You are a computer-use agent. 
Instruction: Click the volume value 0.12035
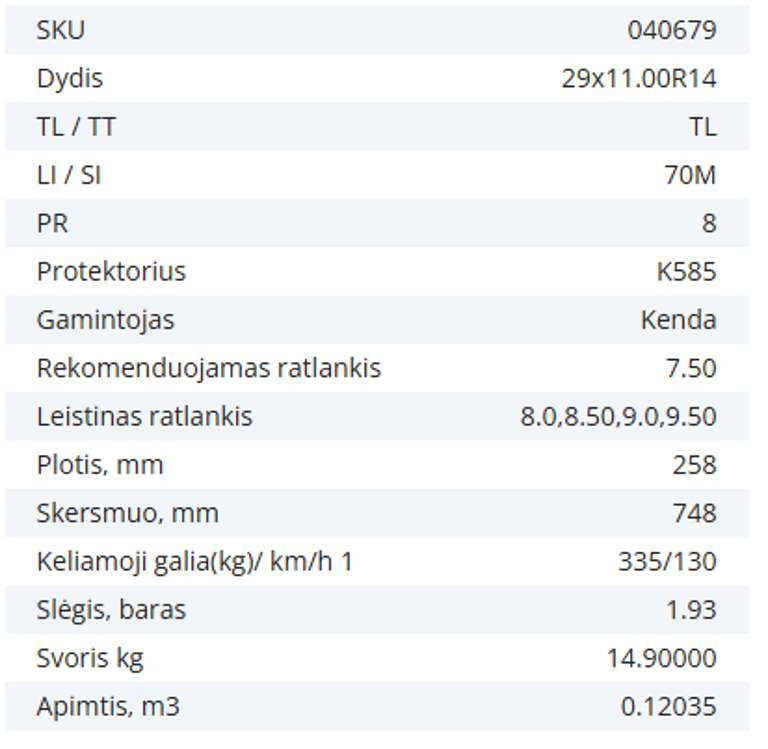[668, 706]
